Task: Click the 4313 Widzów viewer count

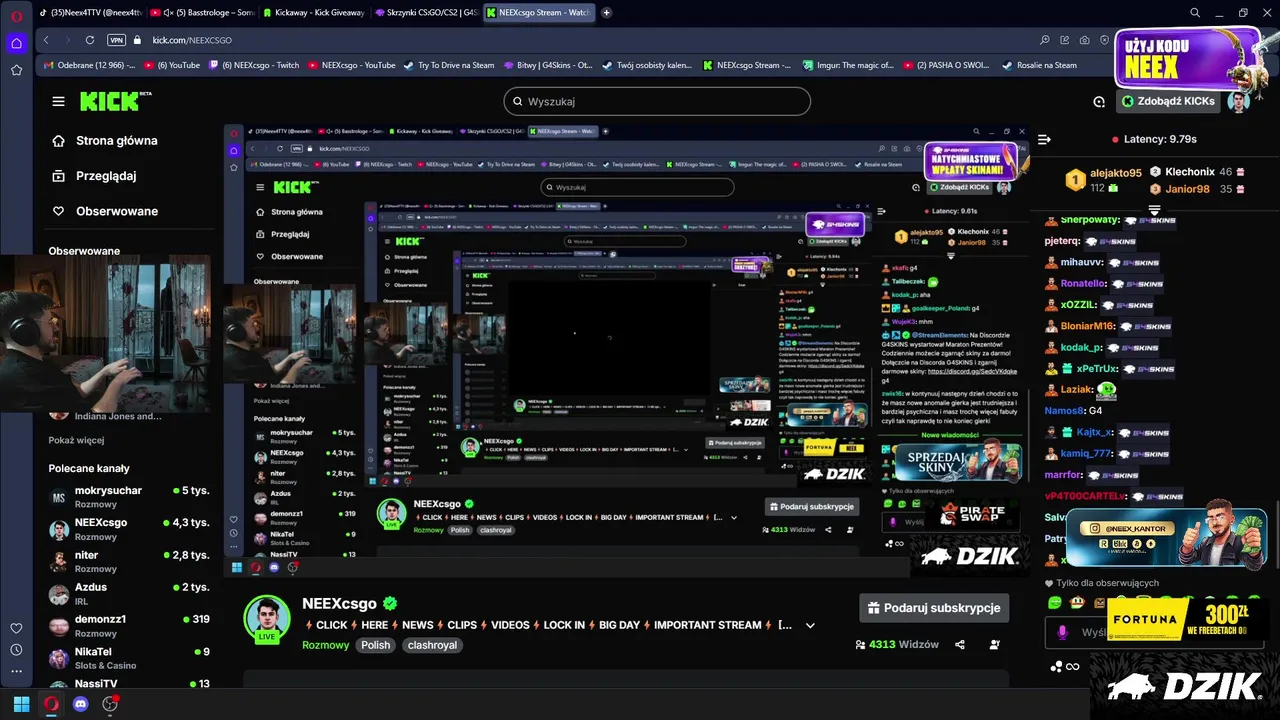Action: (897, 645)
